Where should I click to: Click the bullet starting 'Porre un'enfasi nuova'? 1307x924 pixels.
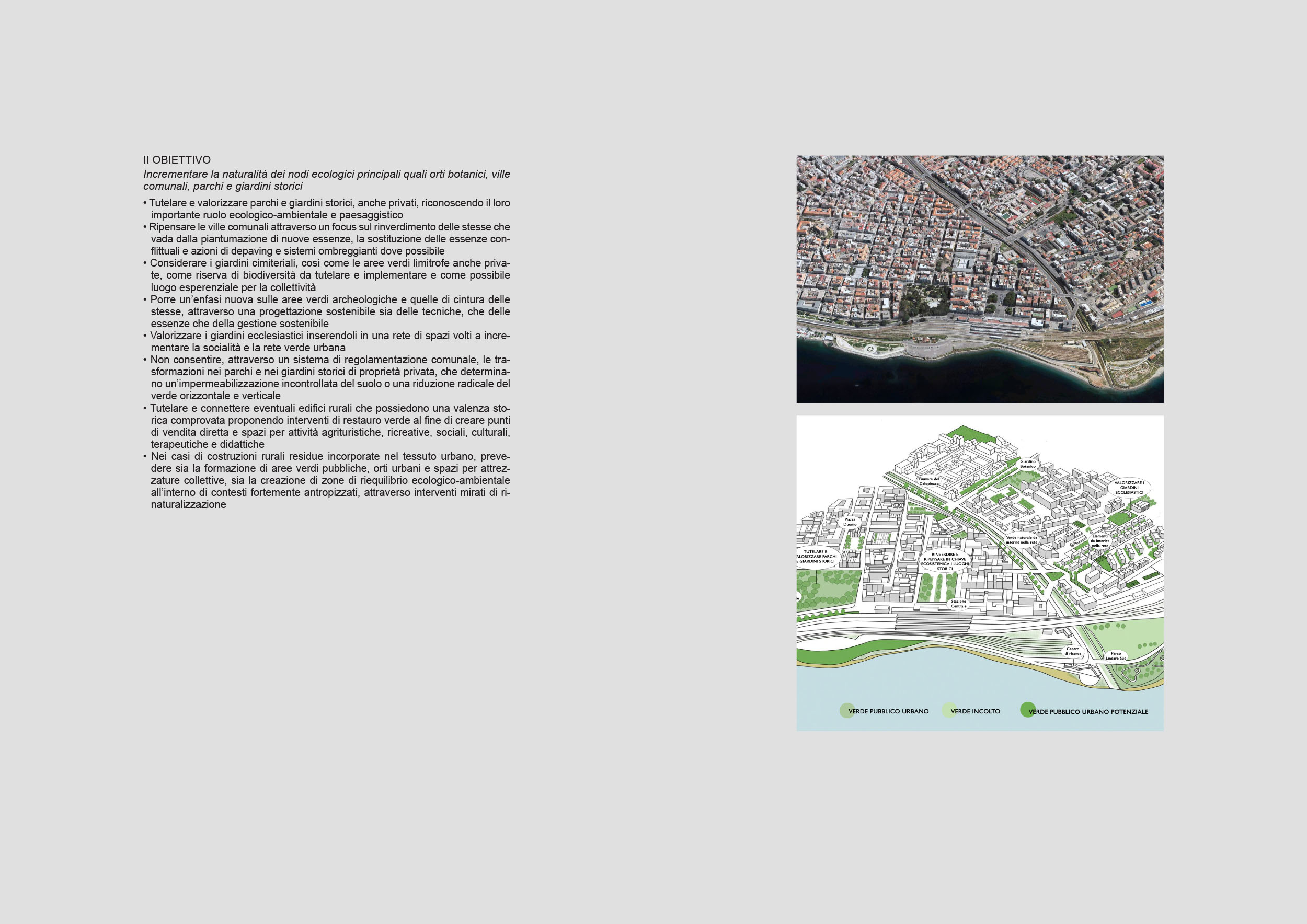[x=327, y=312]
